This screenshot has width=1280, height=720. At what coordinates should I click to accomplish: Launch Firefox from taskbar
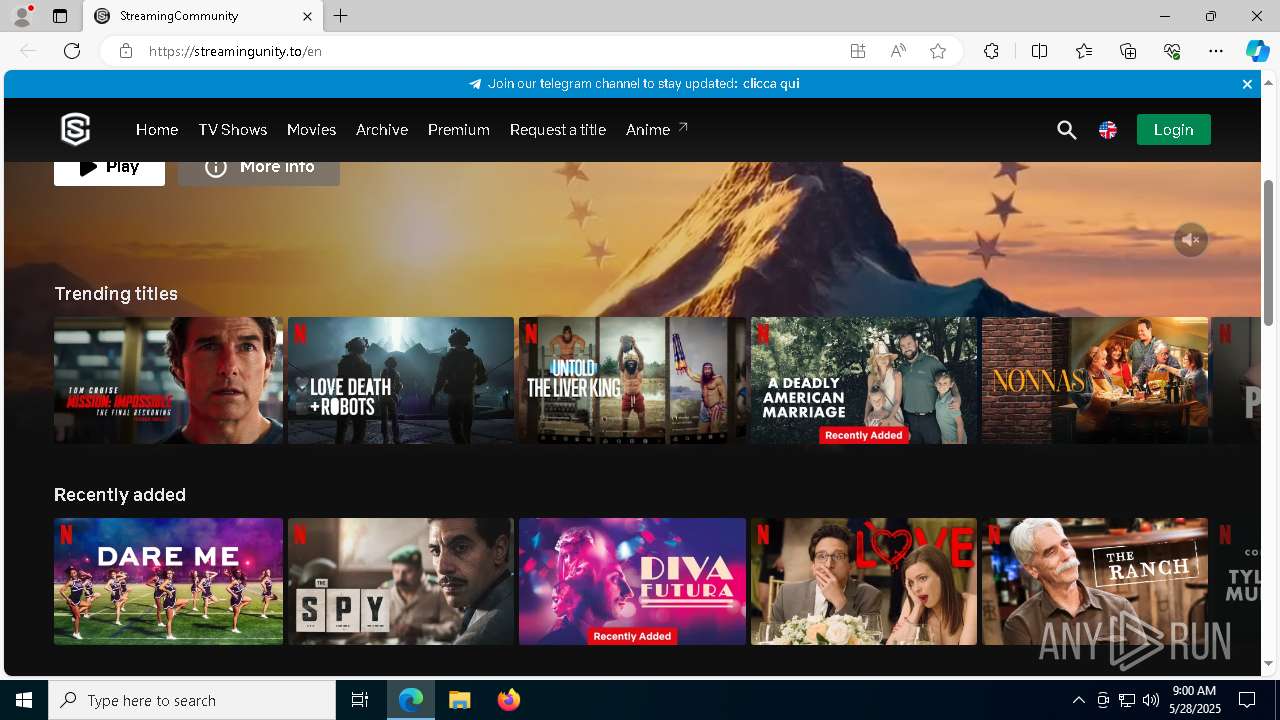pos(508,700)
